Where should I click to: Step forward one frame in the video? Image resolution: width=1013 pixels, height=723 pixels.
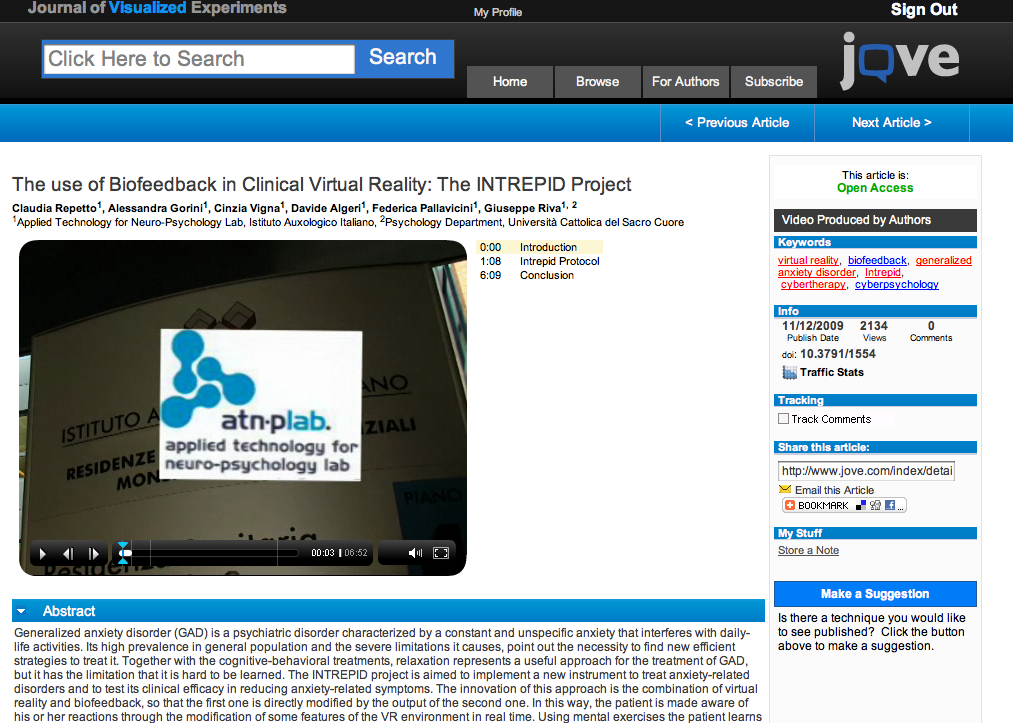coord(94,553)
